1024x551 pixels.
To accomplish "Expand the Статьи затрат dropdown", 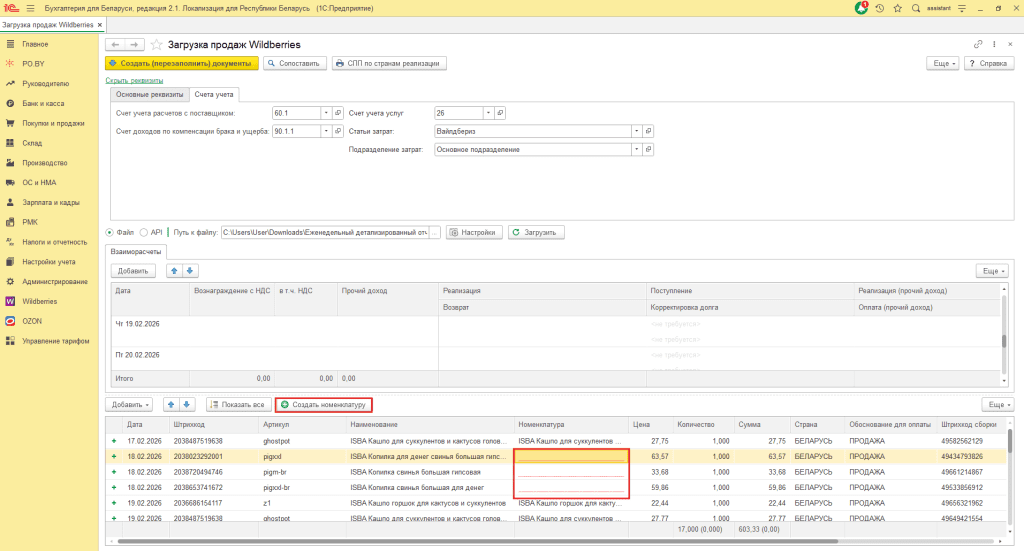I will (636, 131).
